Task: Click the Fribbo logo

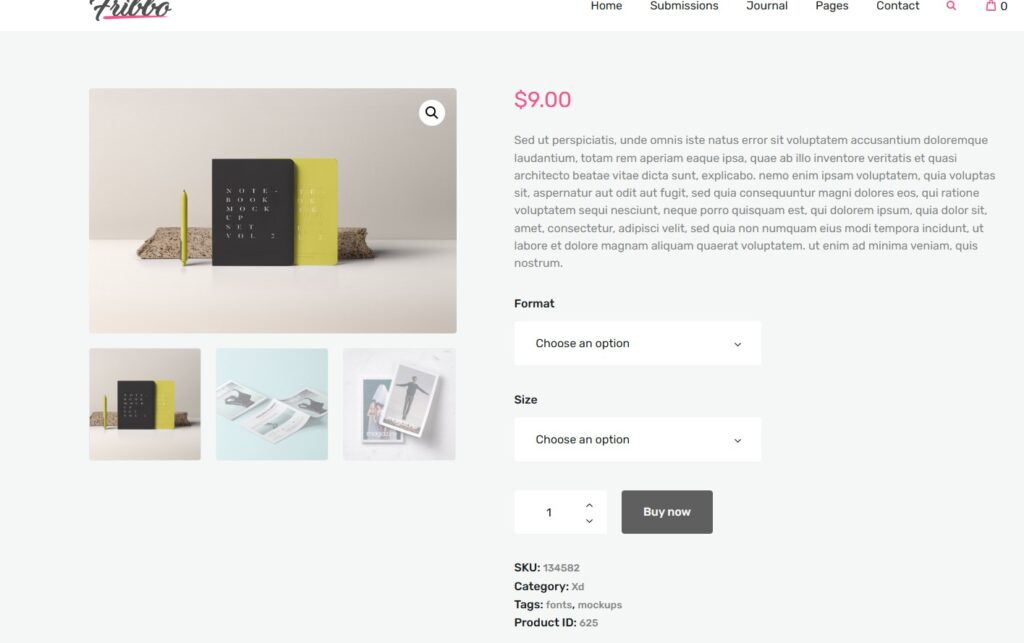Action: [x=130, y=9]
